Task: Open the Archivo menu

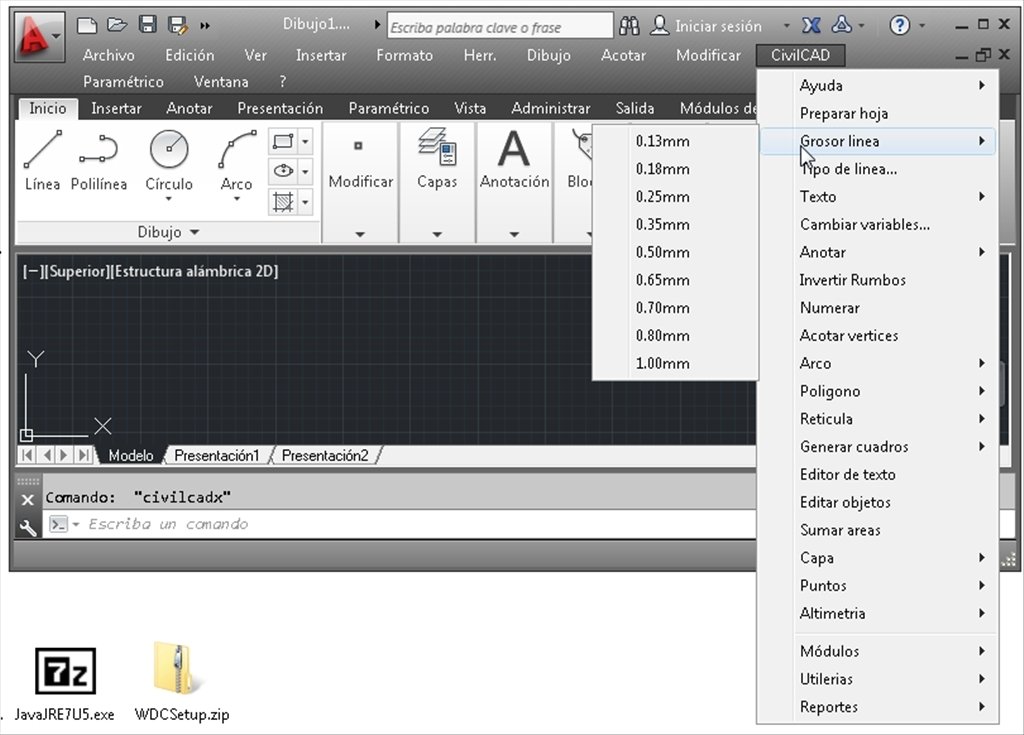Action: point(108,56)
